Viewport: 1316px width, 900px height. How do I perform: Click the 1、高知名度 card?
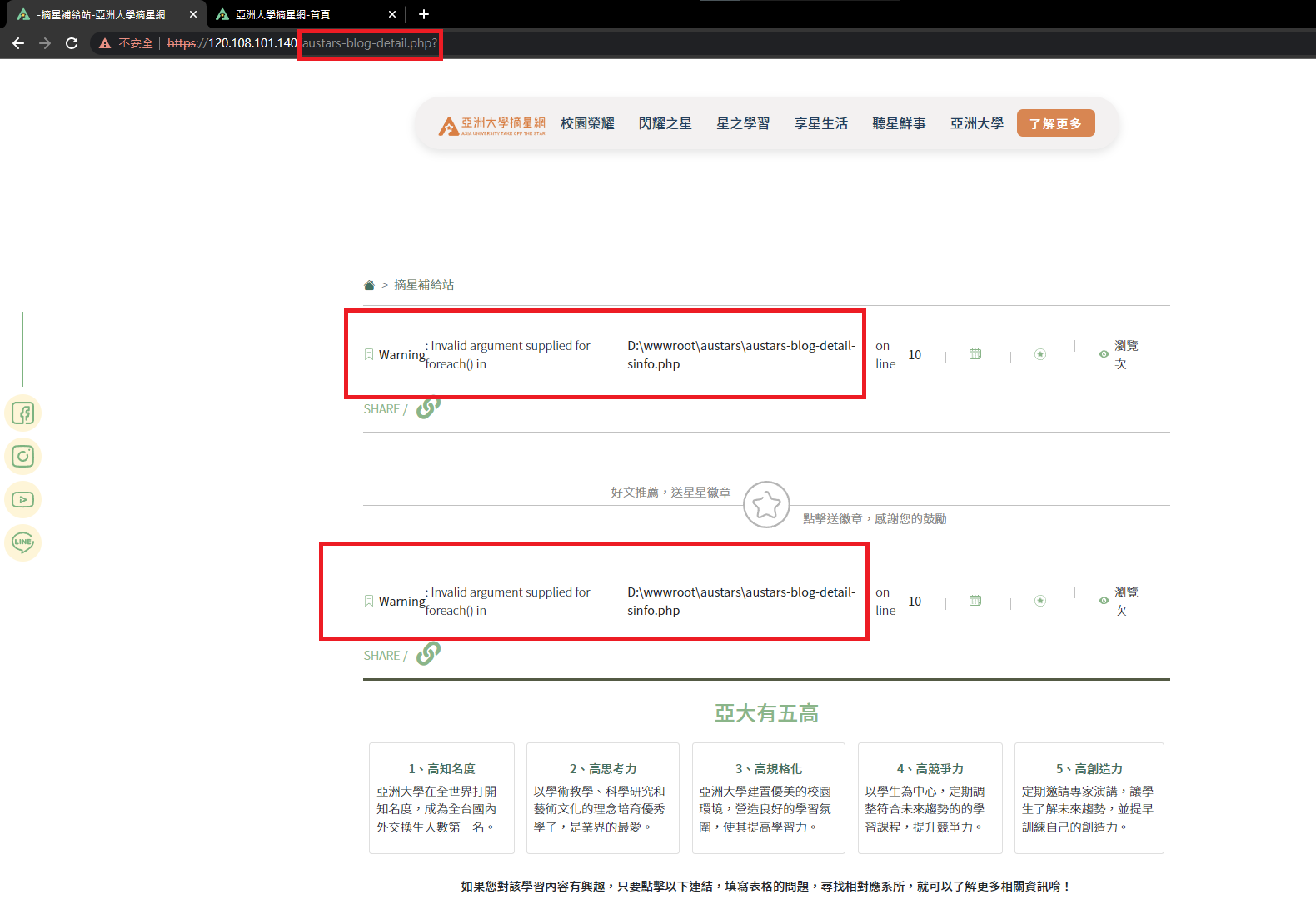point(441,798)
